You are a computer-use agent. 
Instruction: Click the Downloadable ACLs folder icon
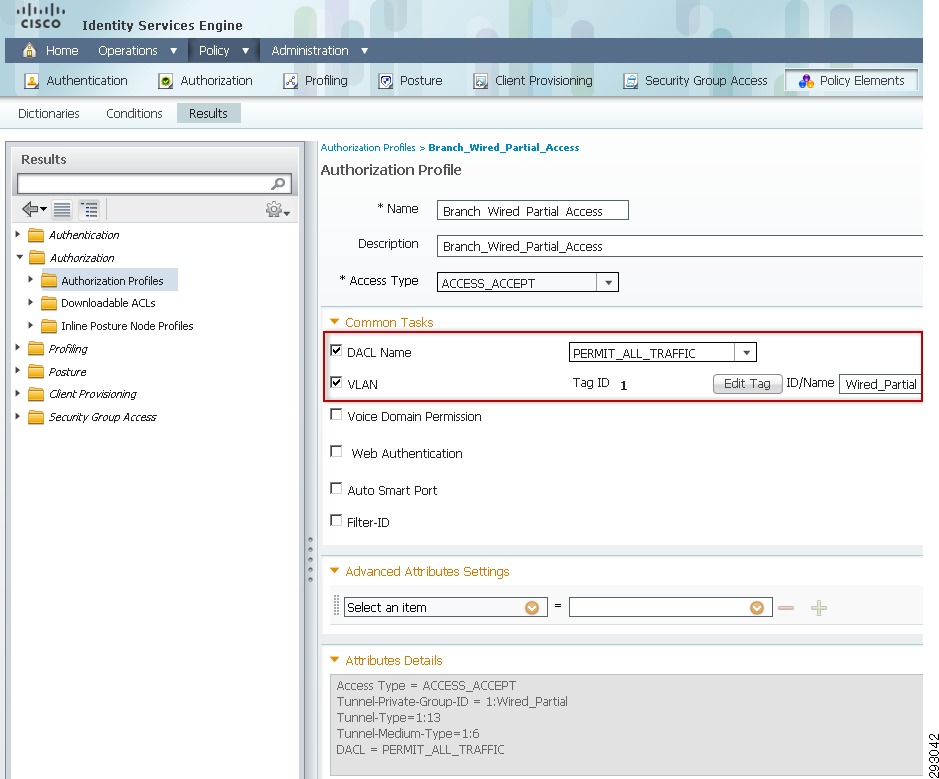pyautogui.click(x=49, y=303)
